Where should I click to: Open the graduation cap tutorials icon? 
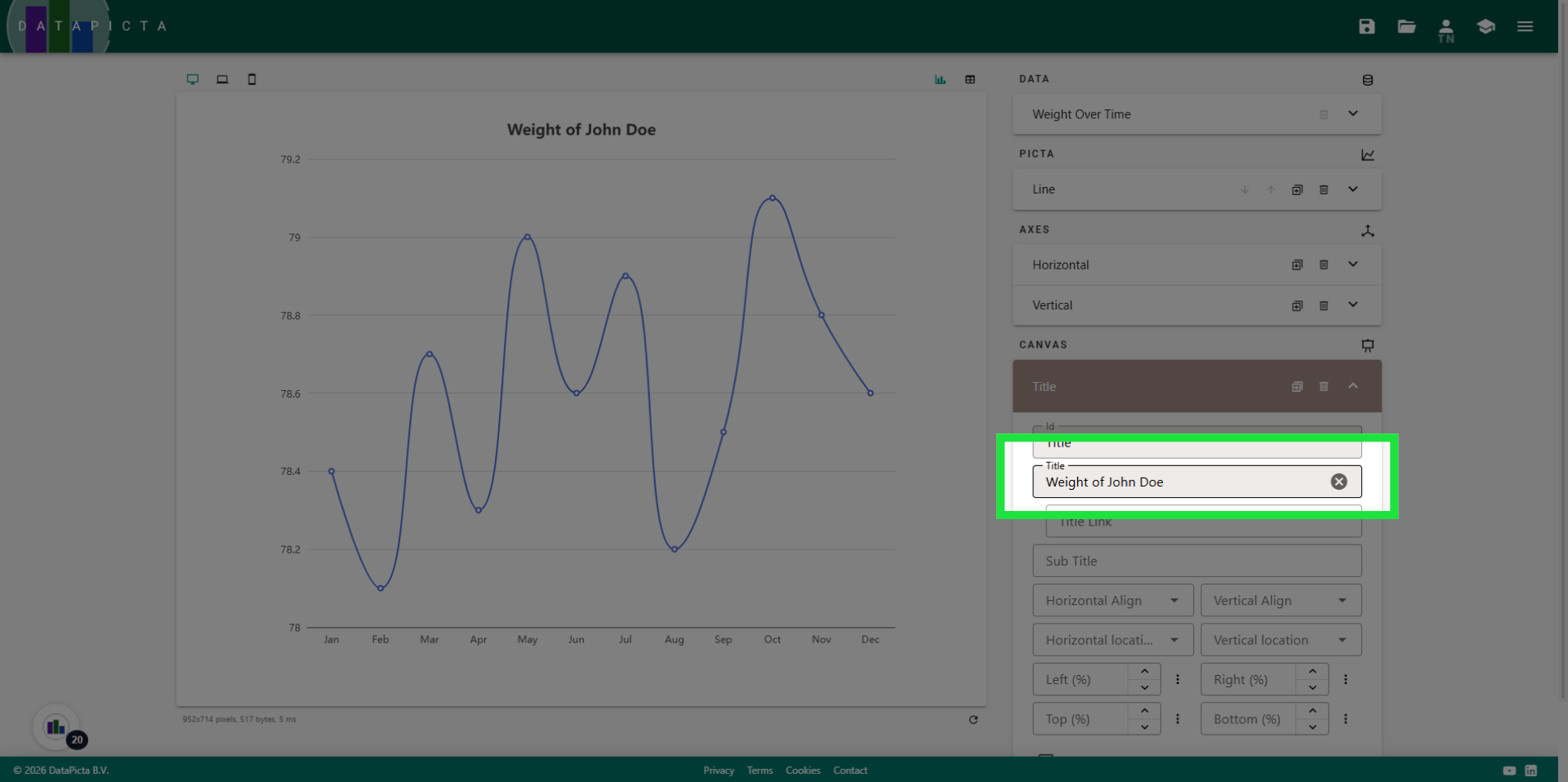[1486, 26]
